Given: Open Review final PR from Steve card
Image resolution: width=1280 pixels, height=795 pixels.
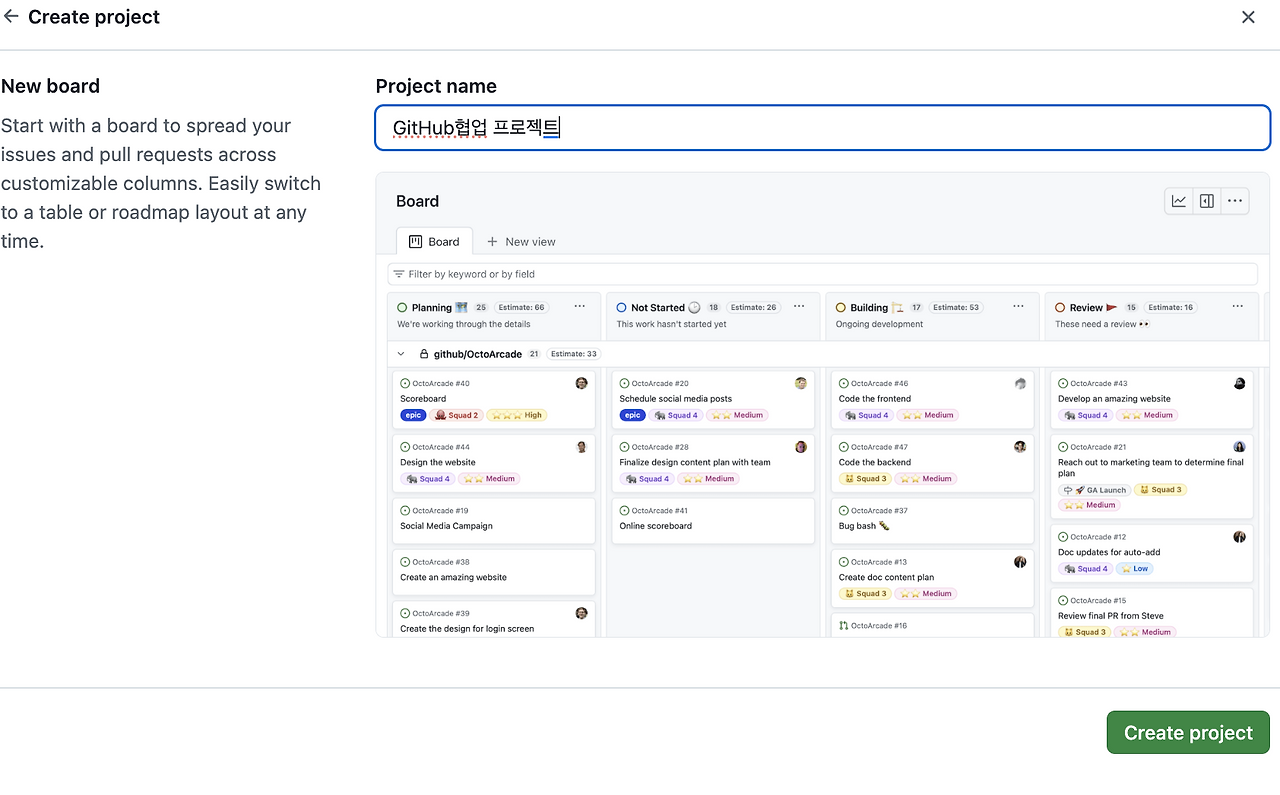Looking at the screenshot, I should click(x=1152, y=614).
